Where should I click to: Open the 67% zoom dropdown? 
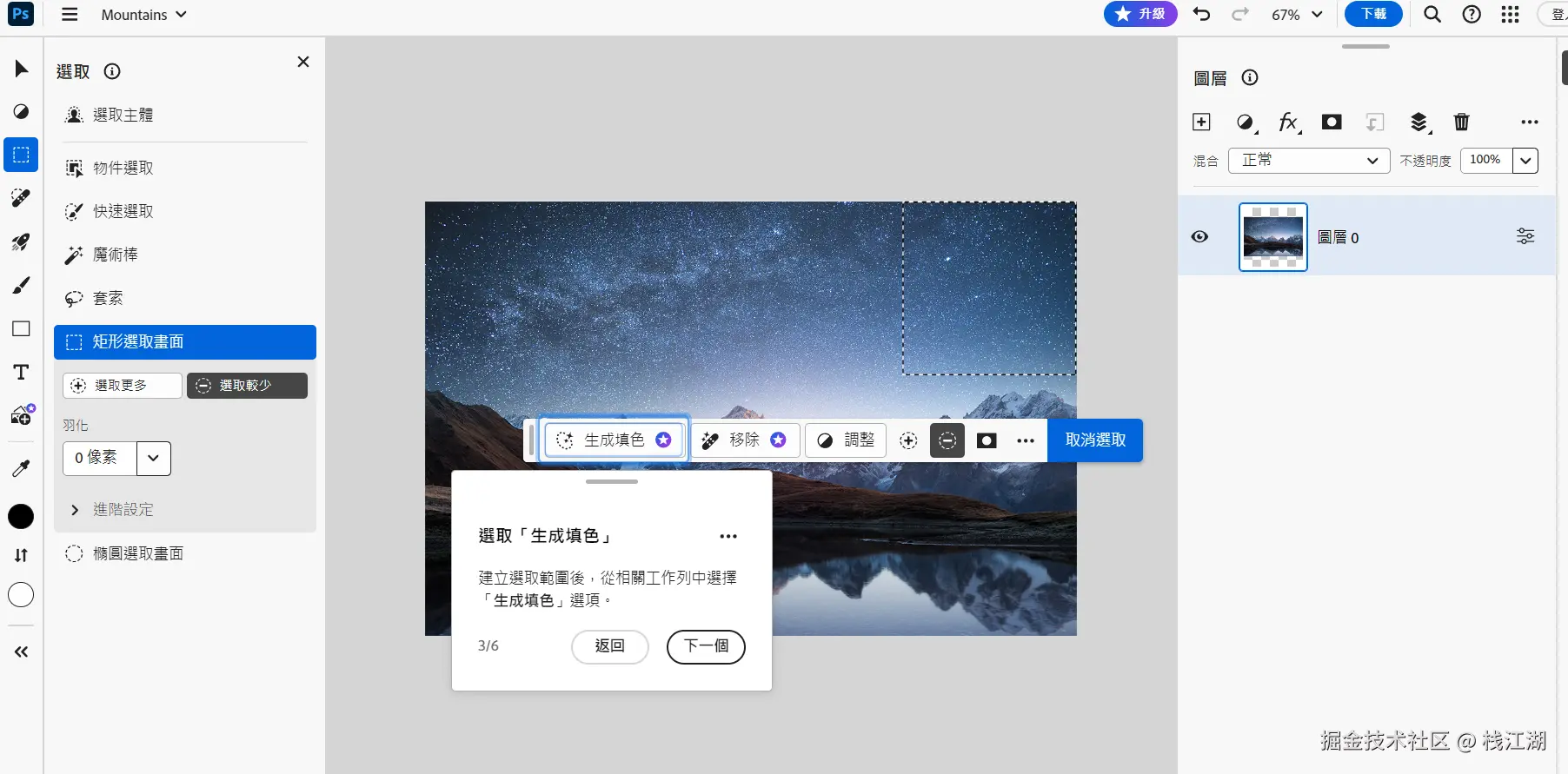pos(1297,15)
